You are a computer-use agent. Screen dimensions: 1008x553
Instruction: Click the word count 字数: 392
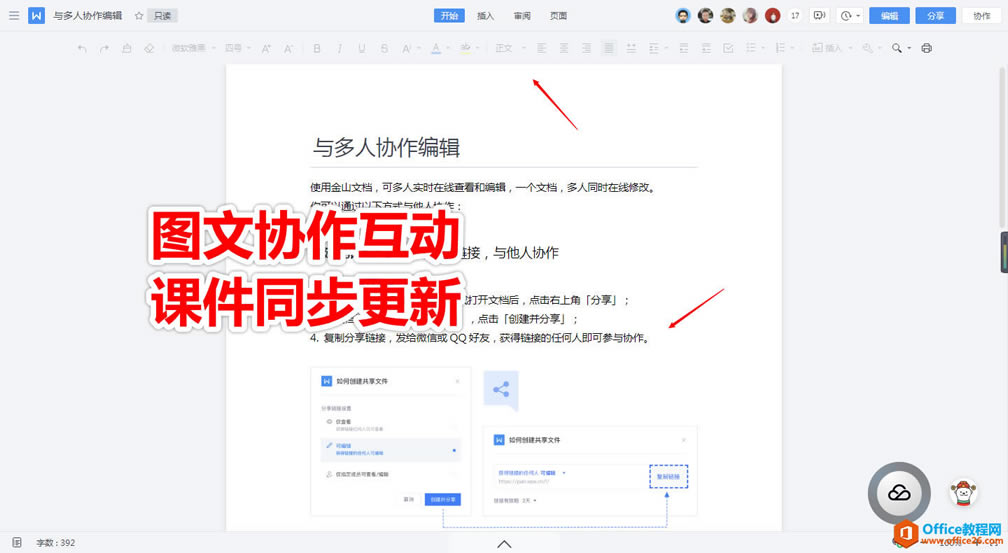[55, 543]
